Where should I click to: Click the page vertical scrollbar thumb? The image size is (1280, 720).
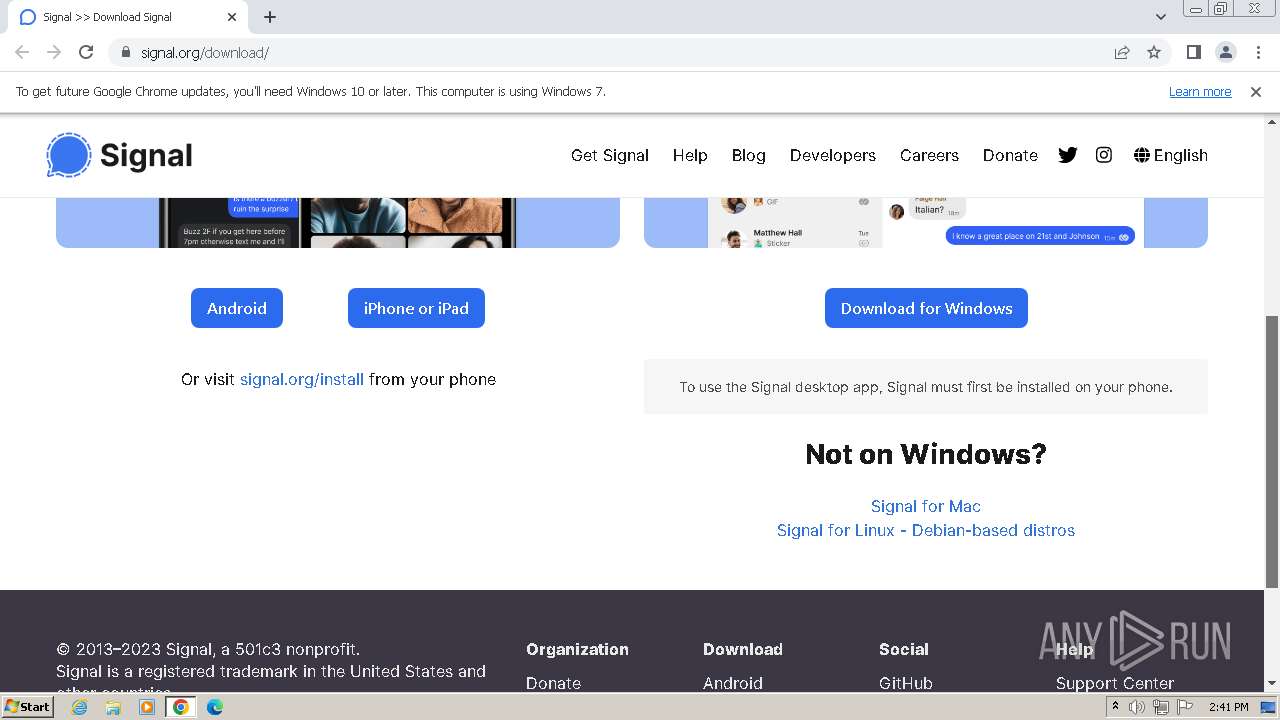(1272, 452)
